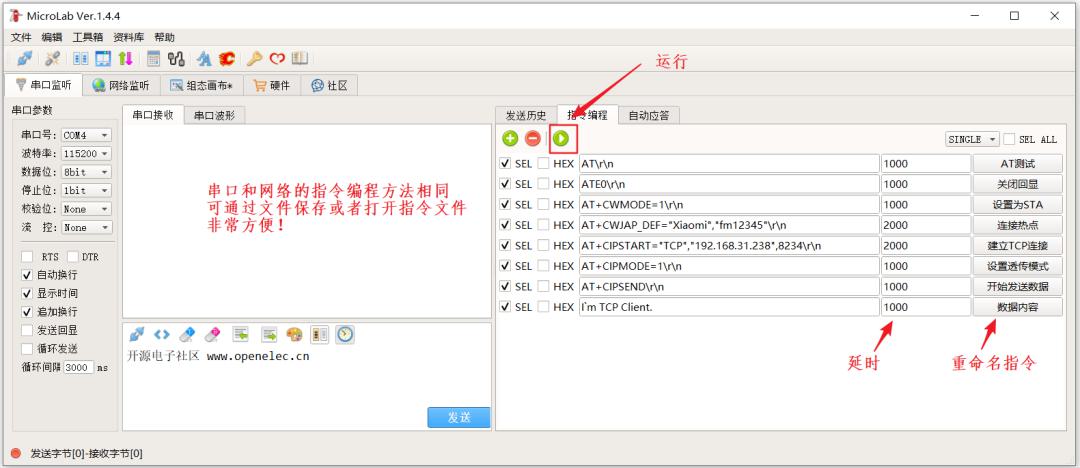This screenshot has width=1080, height=468.
Task: Toggle the DTR checkbox
Action: (x=72, y=256)
